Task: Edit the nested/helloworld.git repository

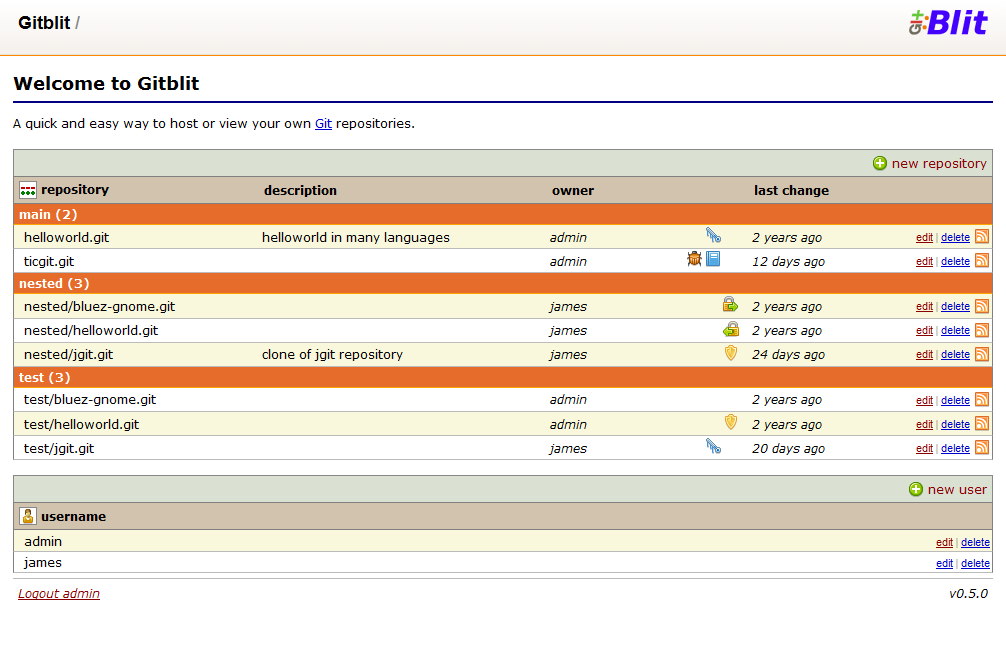Action: click(x=924, y=331)
